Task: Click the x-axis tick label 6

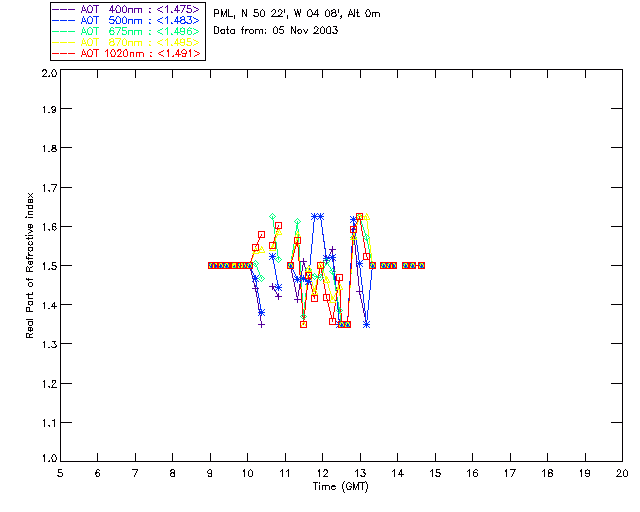Action: 98,473
